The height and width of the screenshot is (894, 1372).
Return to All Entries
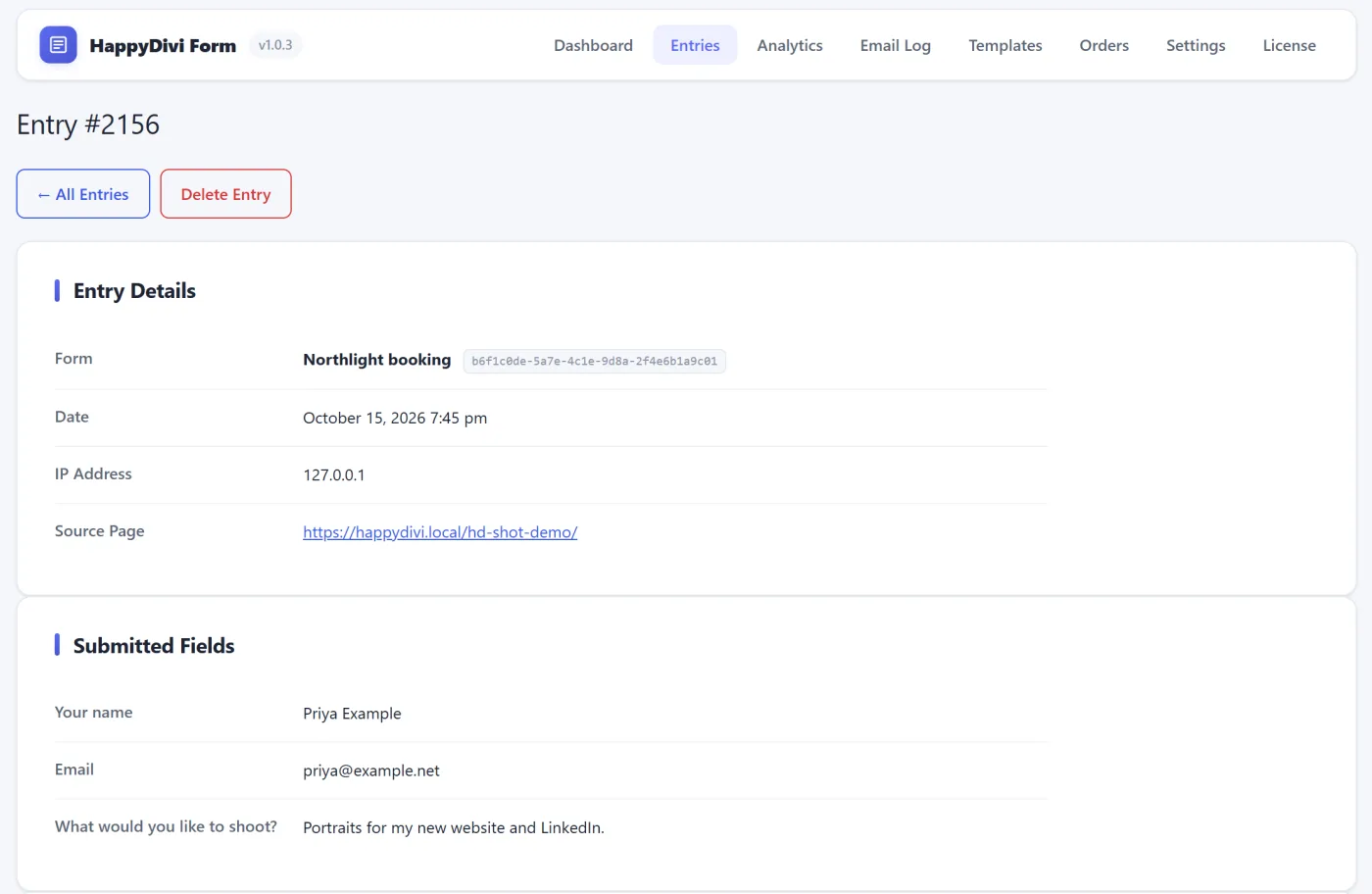[83, 194]
